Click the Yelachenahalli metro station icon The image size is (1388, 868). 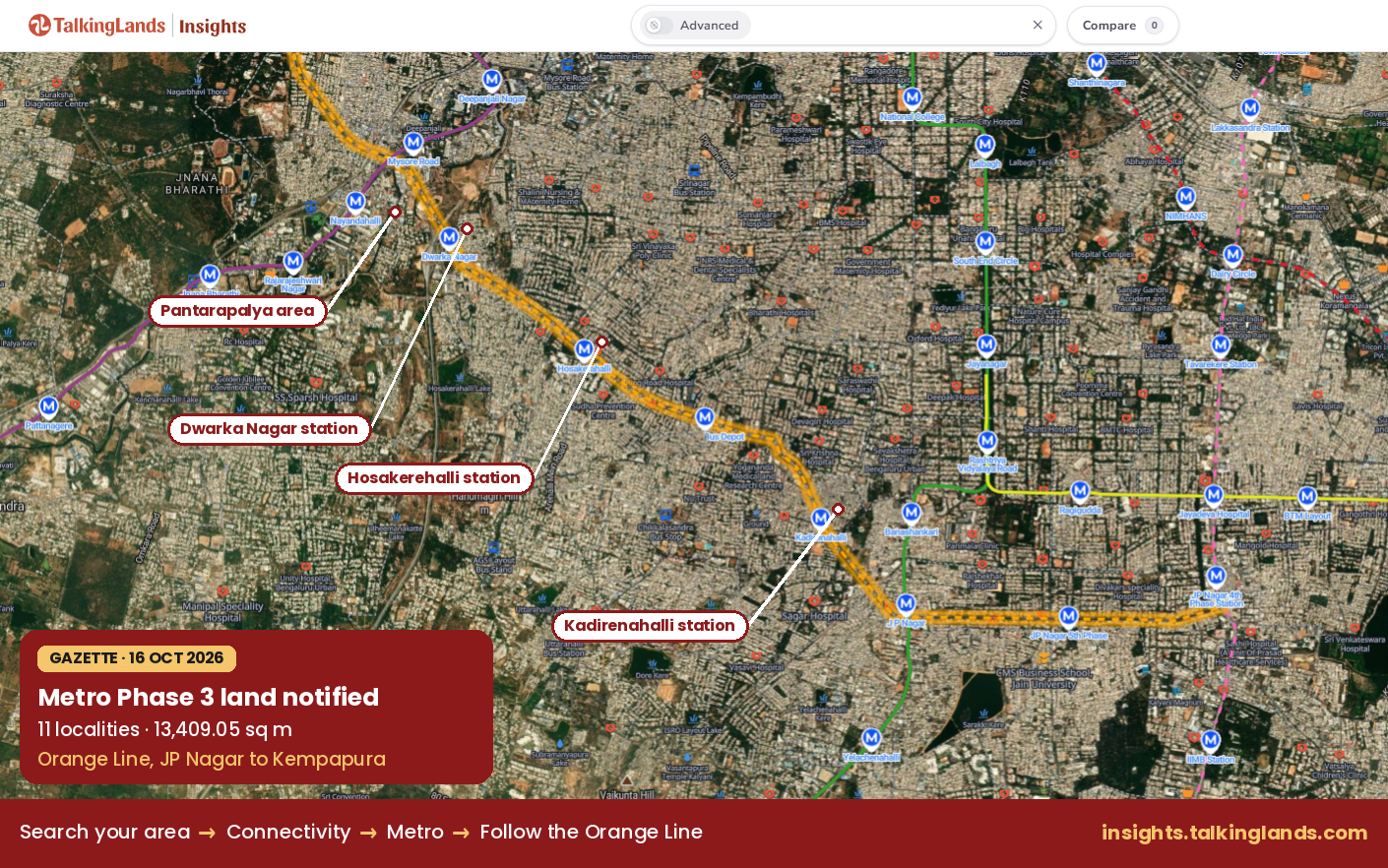(x=871, y=737)
